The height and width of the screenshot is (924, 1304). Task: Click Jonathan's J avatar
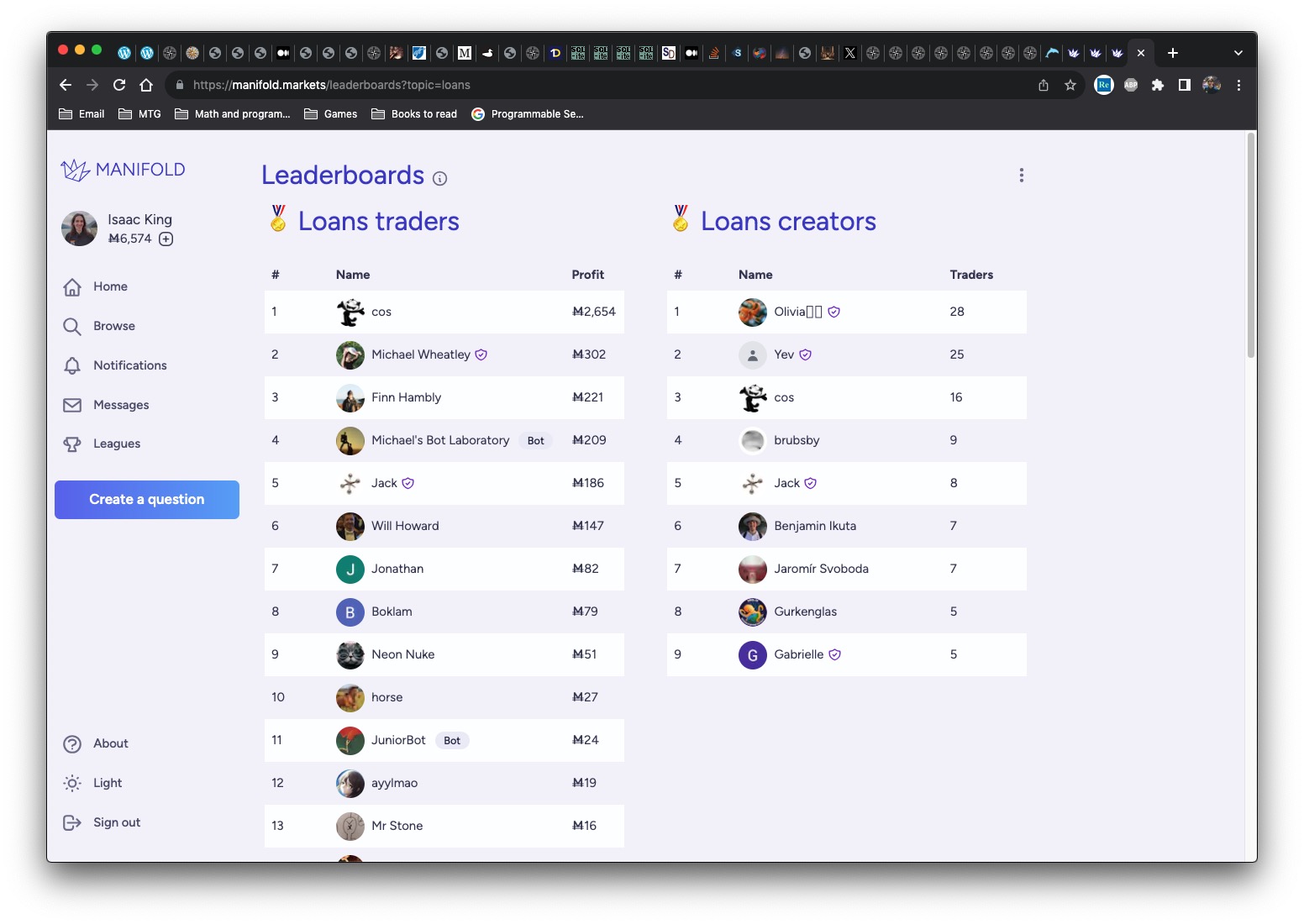coord(350,569)
